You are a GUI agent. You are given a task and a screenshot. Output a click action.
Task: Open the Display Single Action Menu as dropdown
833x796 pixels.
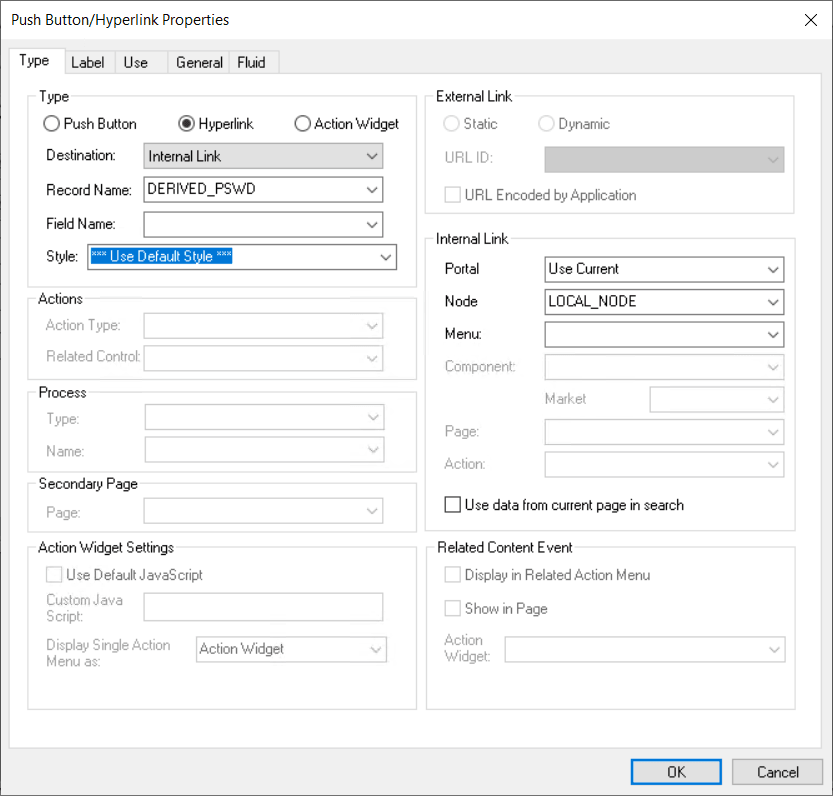point(375,649)
